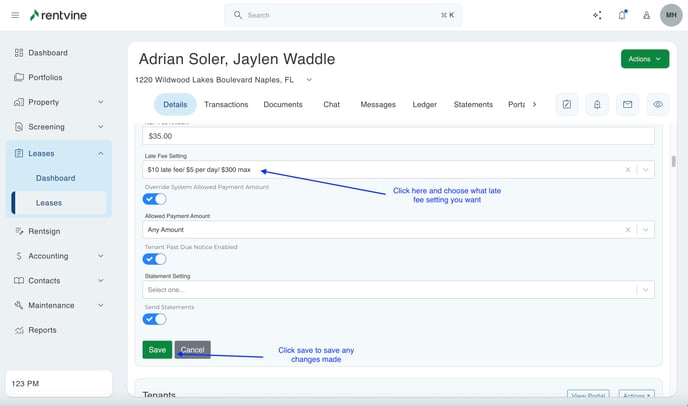Image resolution: width=688 pixels, height=406 pixels.
Task: Click the notifications bell icon
Action: (x=622, y=15)
